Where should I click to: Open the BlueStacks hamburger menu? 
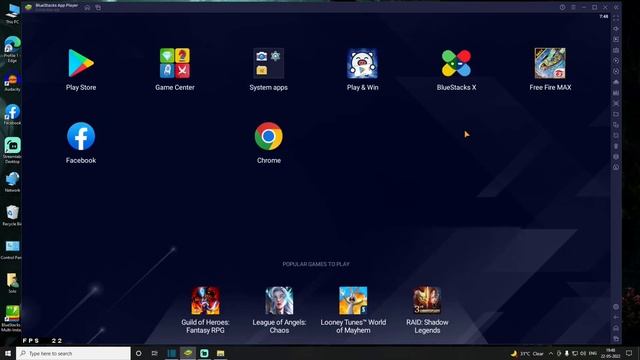573,7
